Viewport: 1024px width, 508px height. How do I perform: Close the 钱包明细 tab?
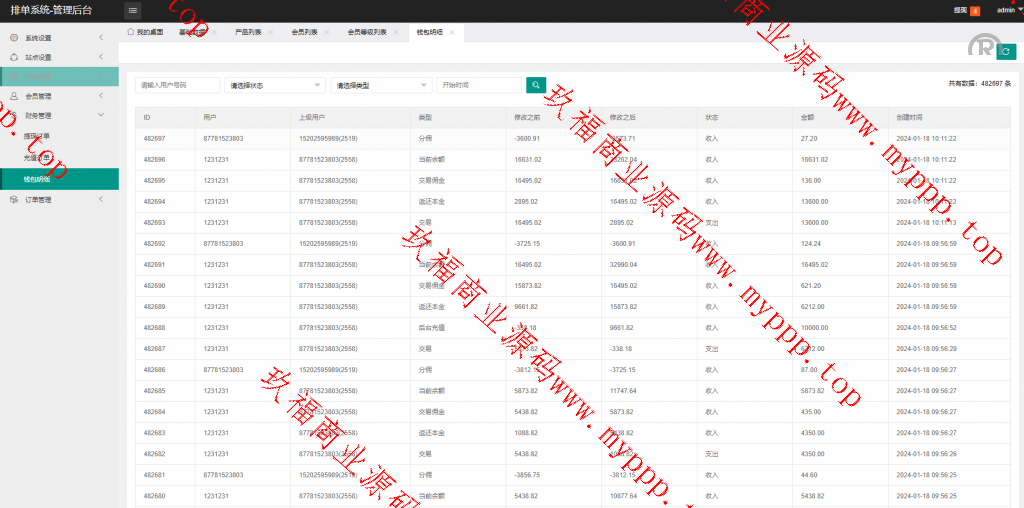tap(452, 32)
